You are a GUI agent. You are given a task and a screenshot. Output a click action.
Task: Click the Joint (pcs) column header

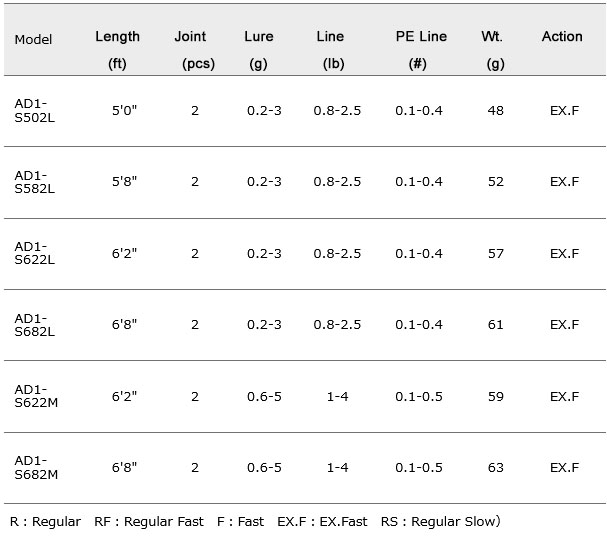[195, 50]
